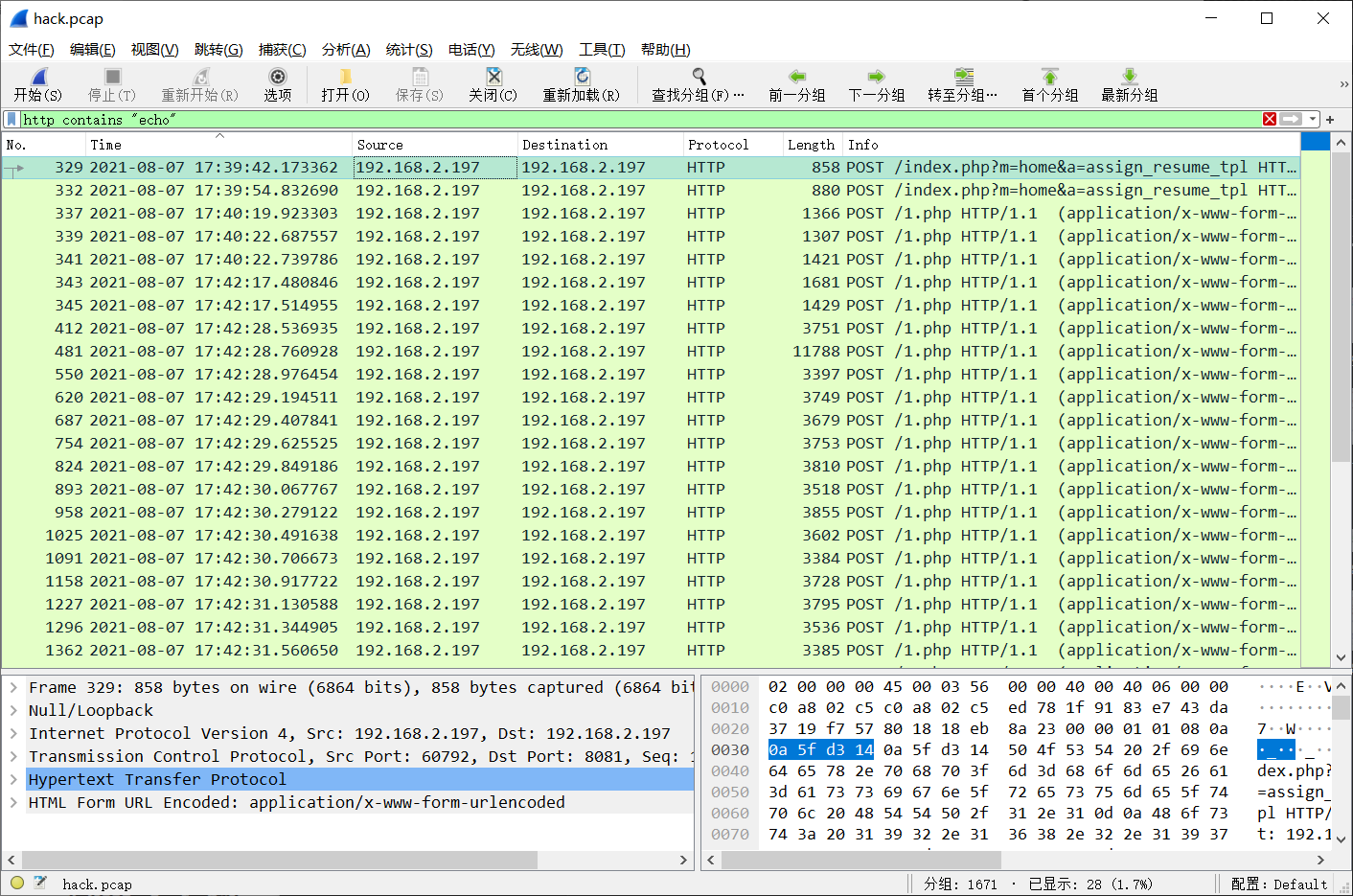
Task: Click 配置: Default profile in status bar
Action: point(1279,885)
